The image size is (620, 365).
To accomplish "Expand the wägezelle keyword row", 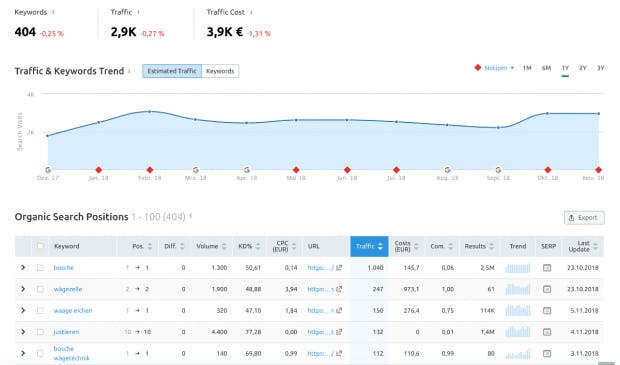I will coord(23,289).
